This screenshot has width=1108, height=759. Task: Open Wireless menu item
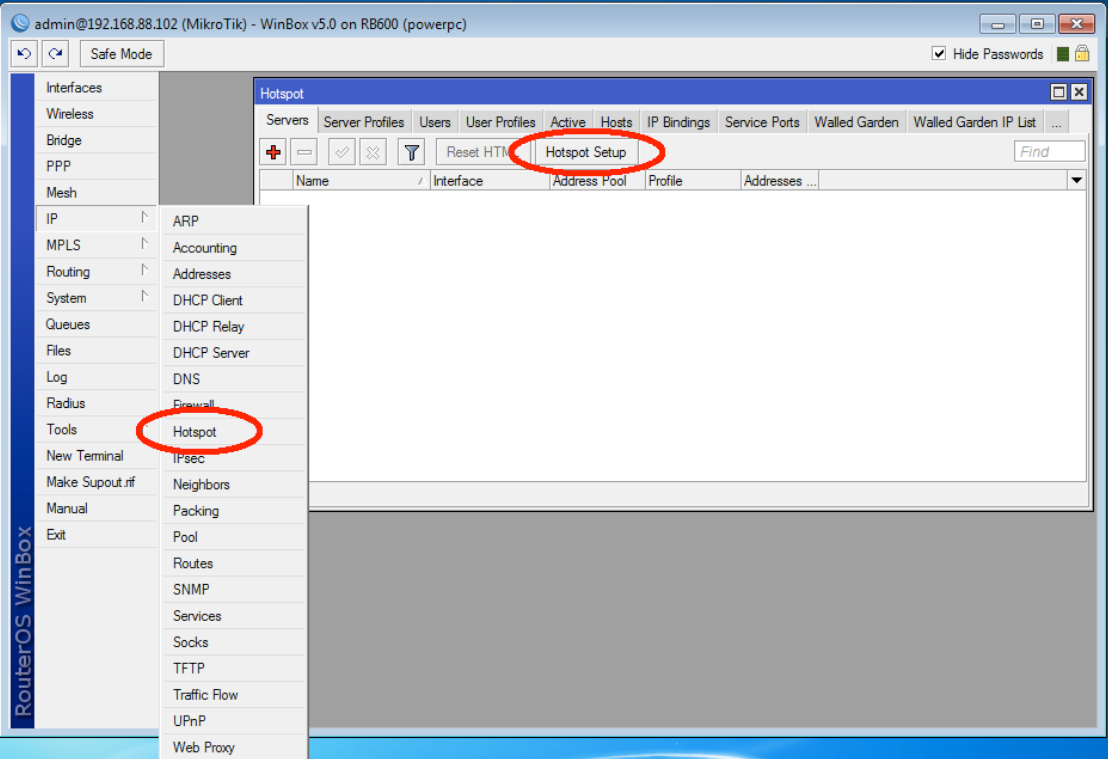click(96, 114)
